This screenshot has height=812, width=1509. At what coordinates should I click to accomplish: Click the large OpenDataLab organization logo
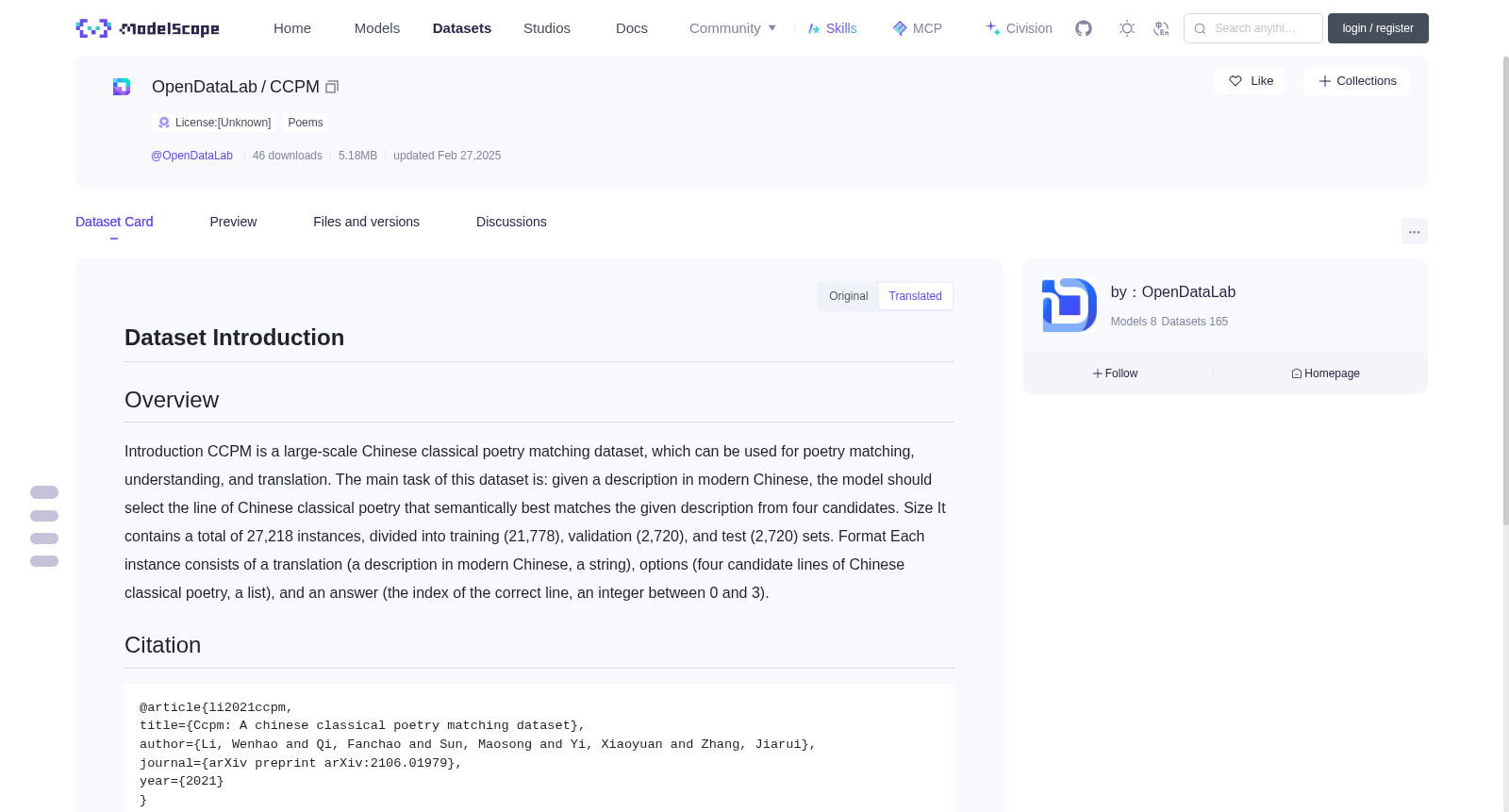point(1070,305)
